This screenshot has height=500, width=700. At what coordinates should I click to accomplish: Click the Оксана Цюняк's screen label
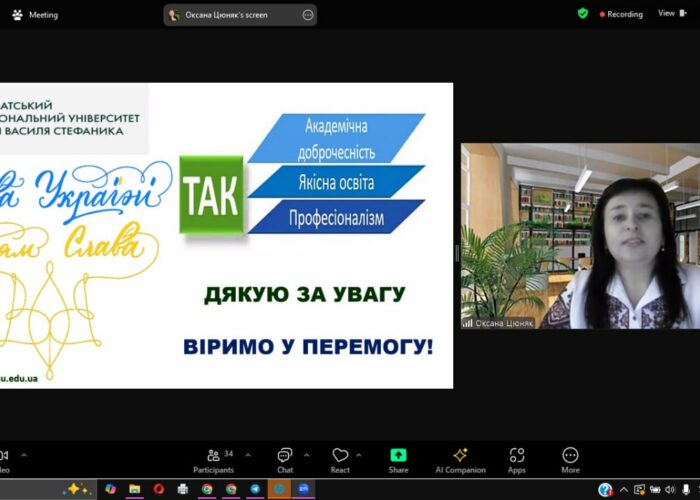pyautogui.click(x=230, y=15)
